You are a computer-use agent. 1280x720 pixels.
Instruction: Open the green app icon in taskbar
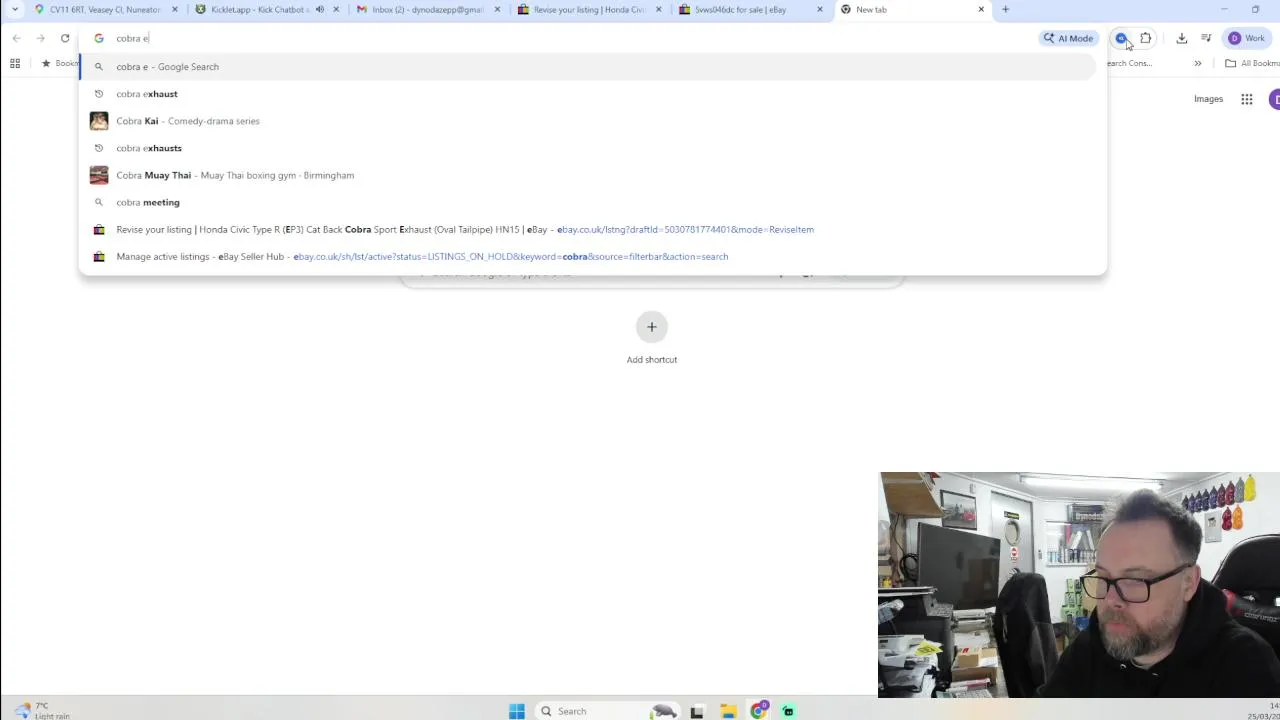[x=789, y=711]
